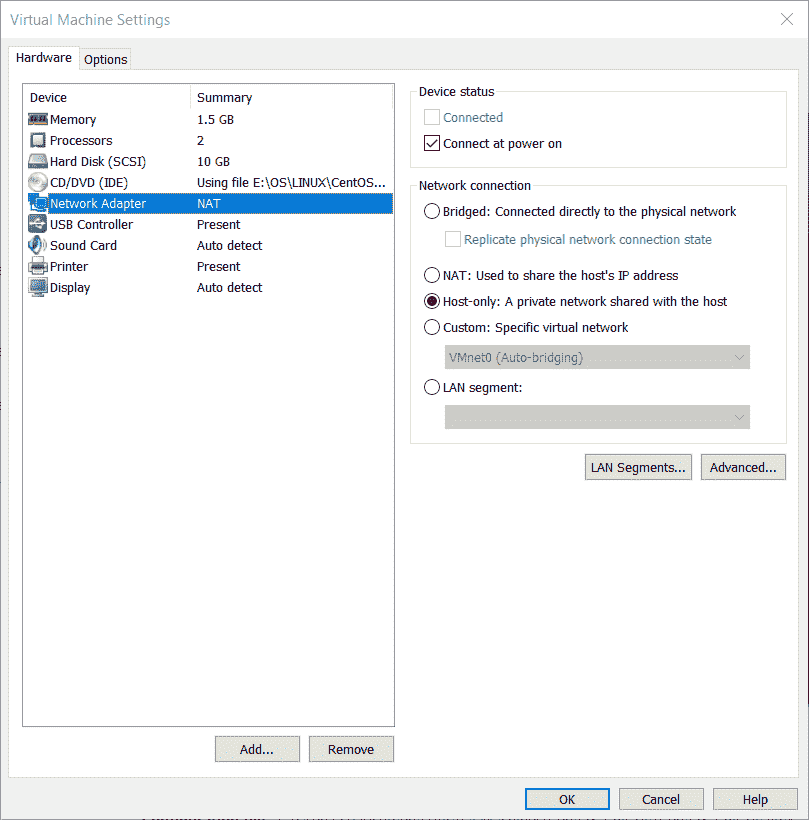Click the Processors '2' summary value
The height and width of the screenshot is (820, 809).
coord(200,141)
